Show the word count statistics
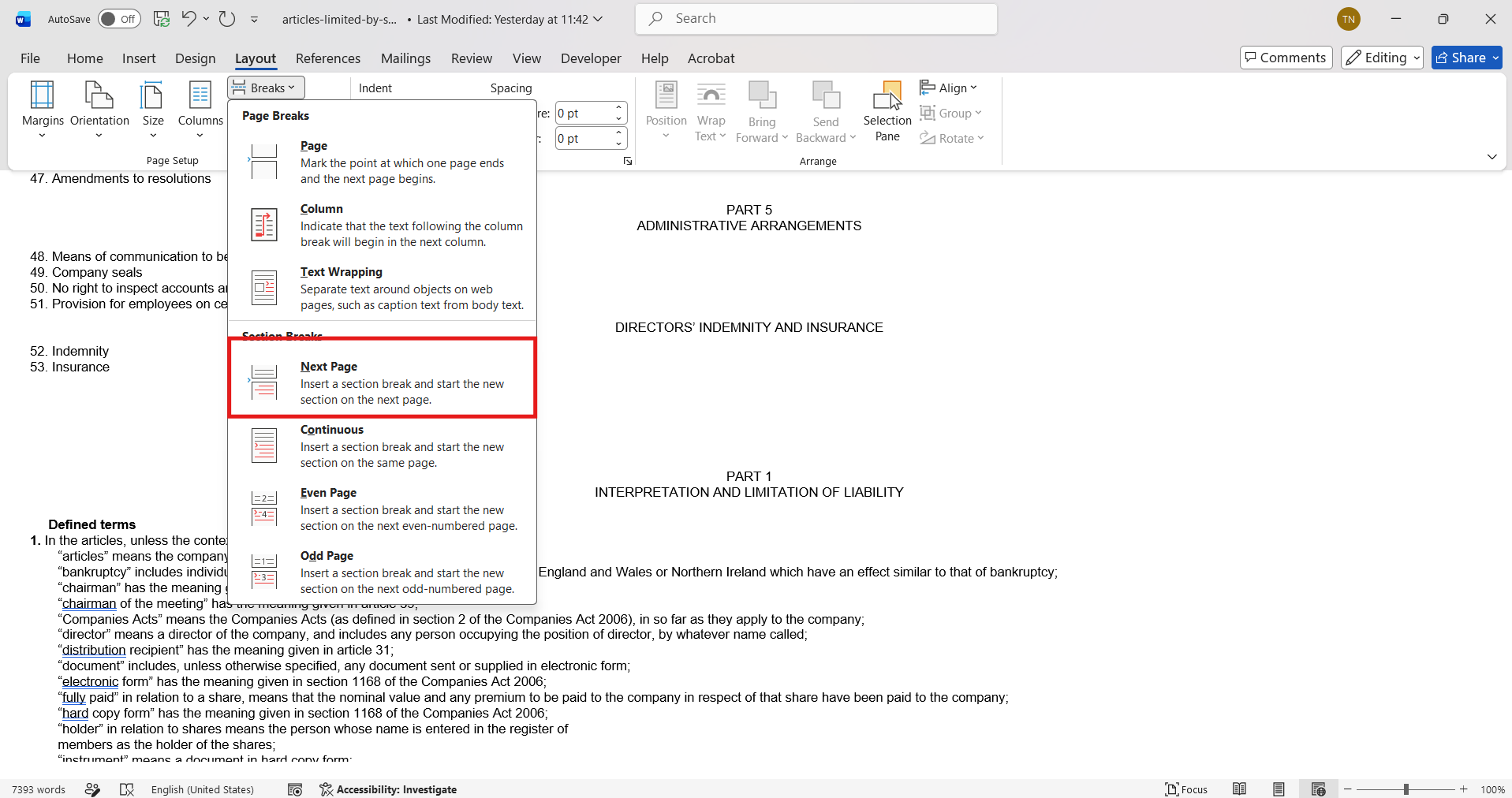The image size is (1512, 798). coord(39,789)
